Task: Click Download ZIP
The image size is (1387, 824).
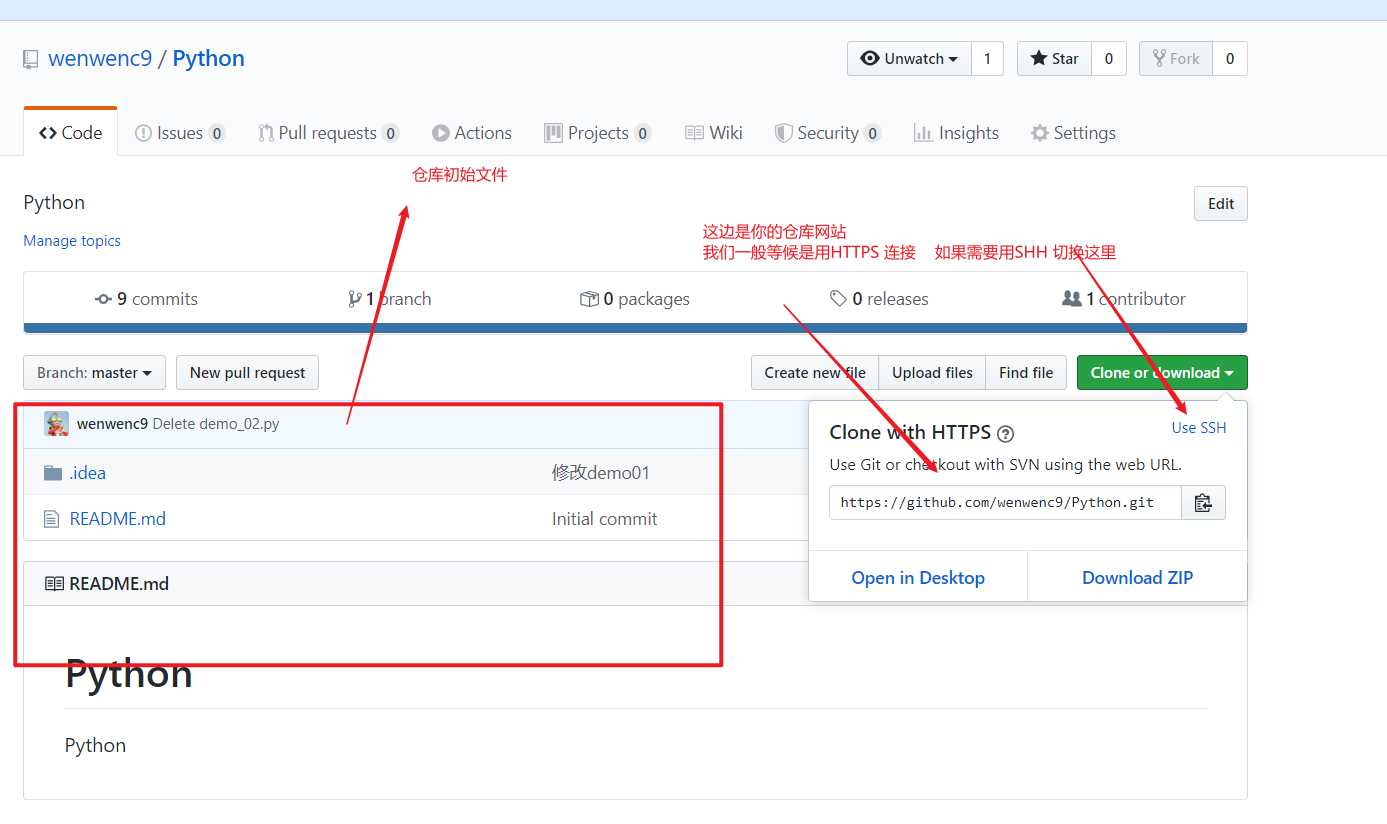Action: (x=1137, y=578)
